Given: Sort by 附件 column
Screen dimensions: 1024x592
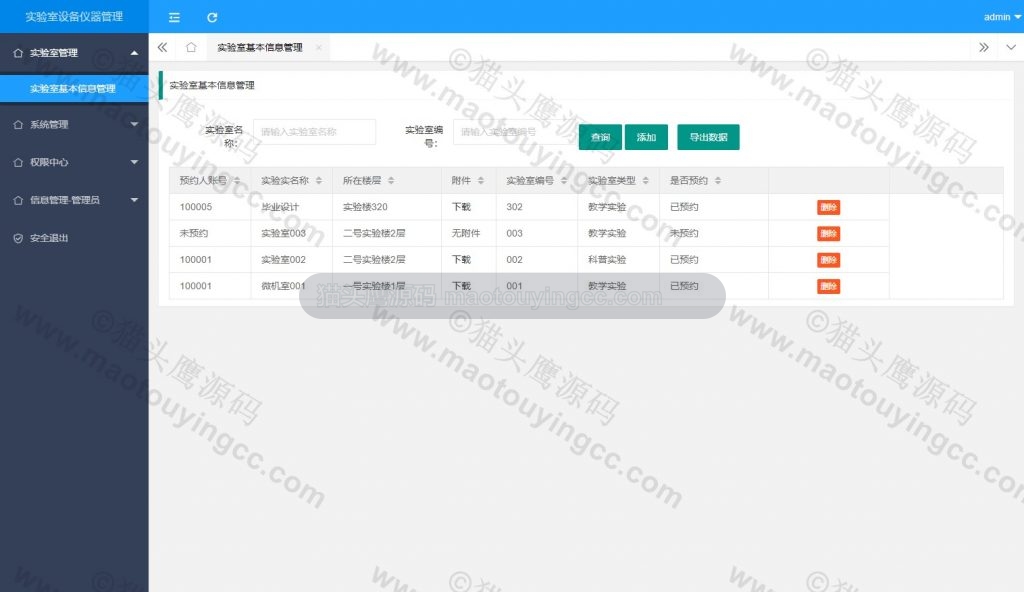Looking at the screenshot, I should click(481, 180).
